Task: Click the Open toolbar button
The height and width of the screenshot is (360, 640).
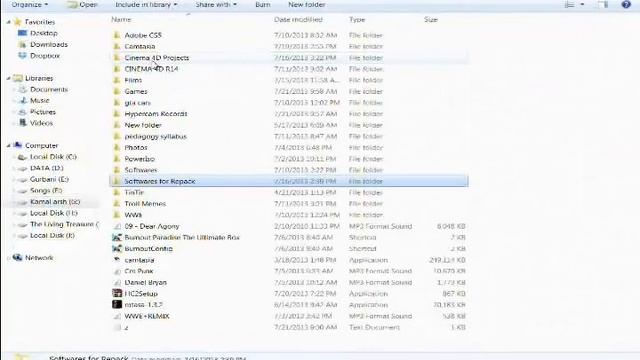Action: [x=82, y=5]
